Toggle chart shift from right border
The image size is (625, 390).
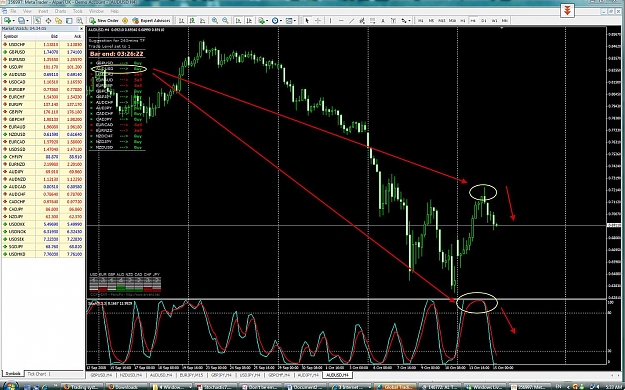pyautogui.click(x=249, y=20)
